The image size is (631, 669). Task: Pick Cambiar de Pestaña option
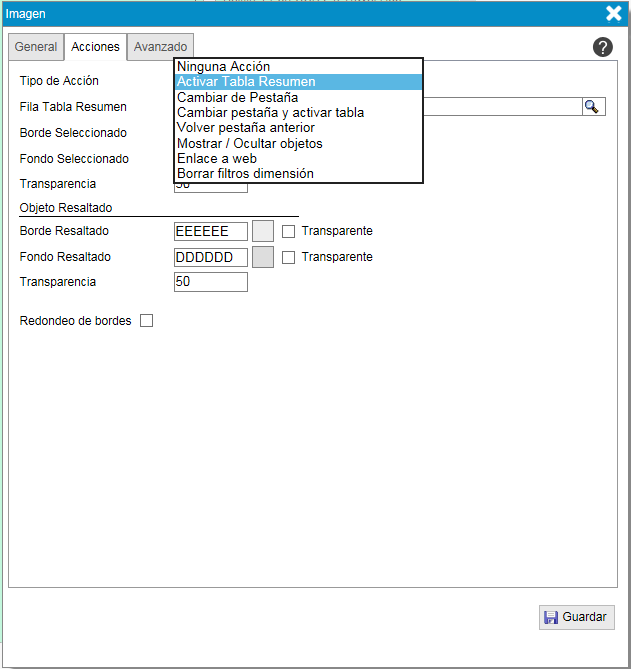click(237, 98)
